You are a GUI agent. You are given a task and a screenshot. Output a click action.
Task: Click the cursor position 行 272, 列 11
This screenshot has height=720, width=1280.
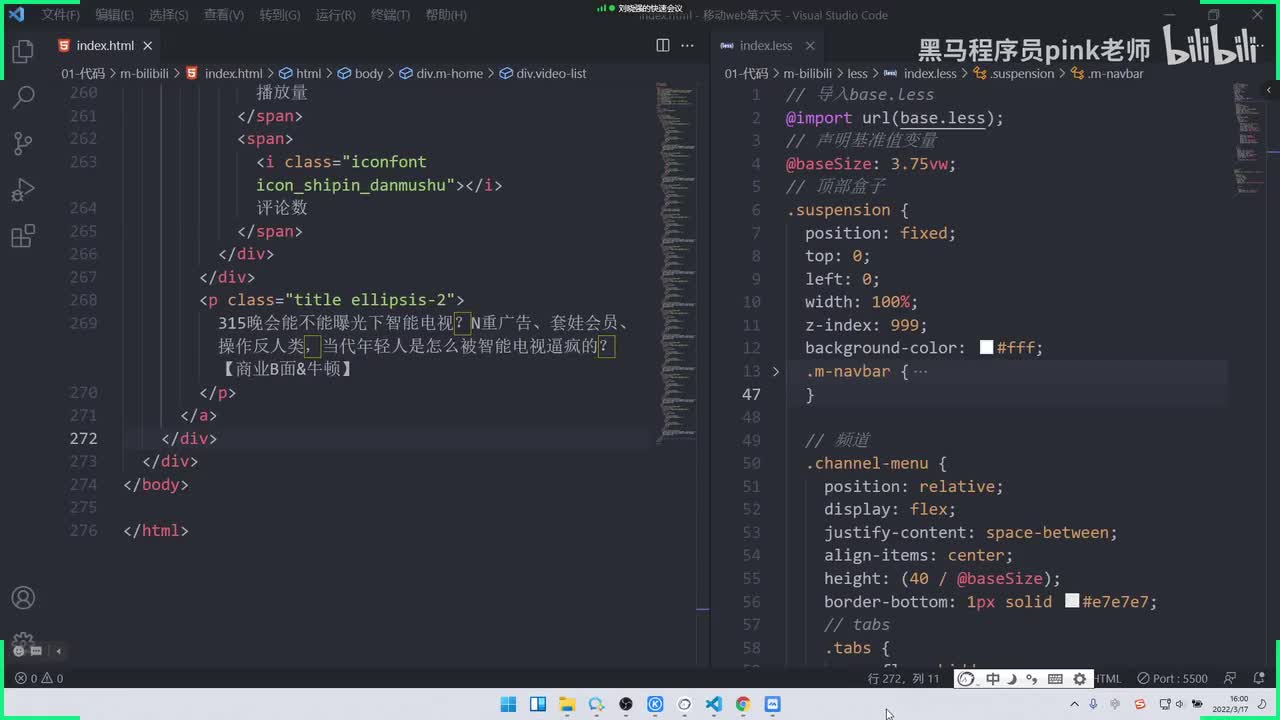tap(904, 678)
